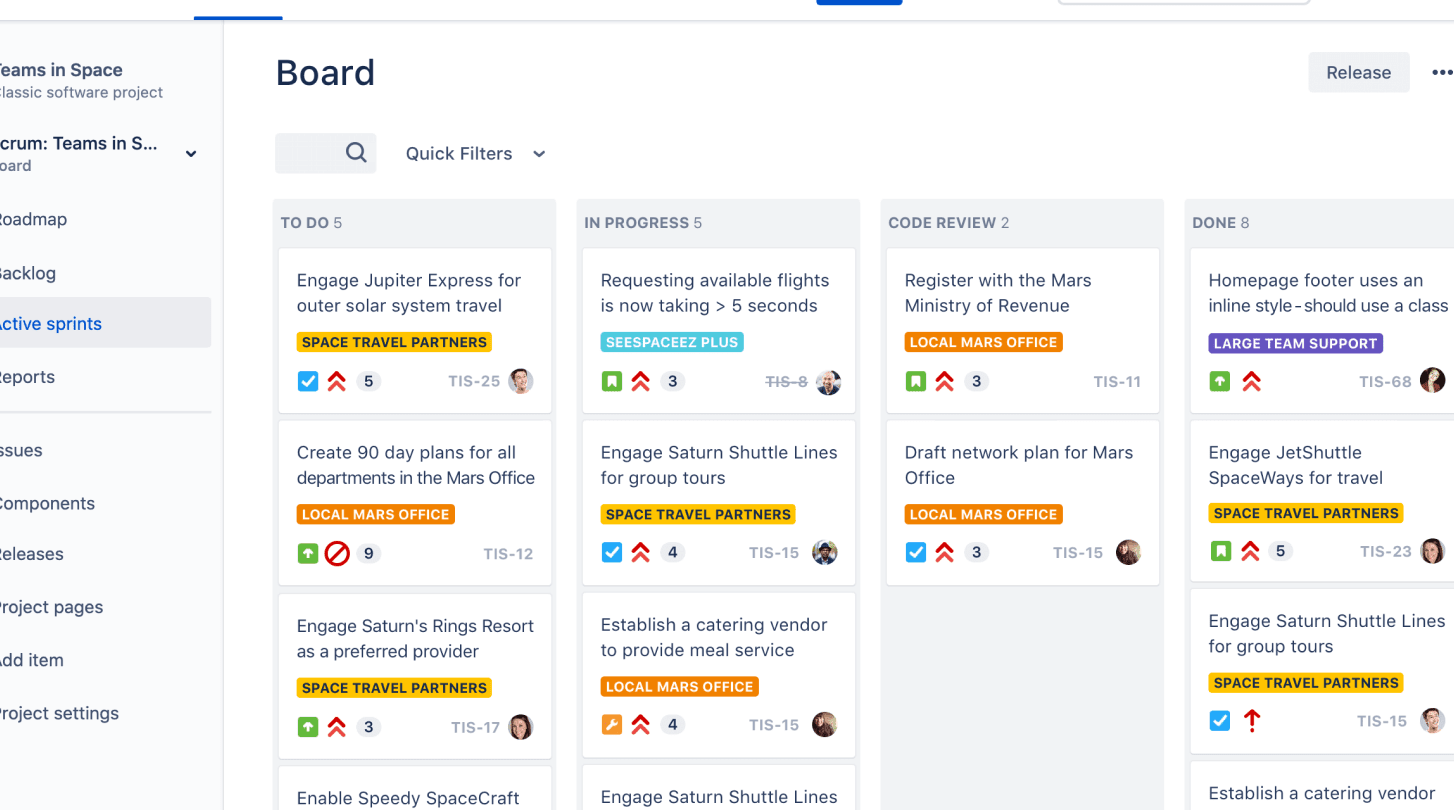
Task: Click priority chevrons on Draft network plan card
Action: coord(945,552)
